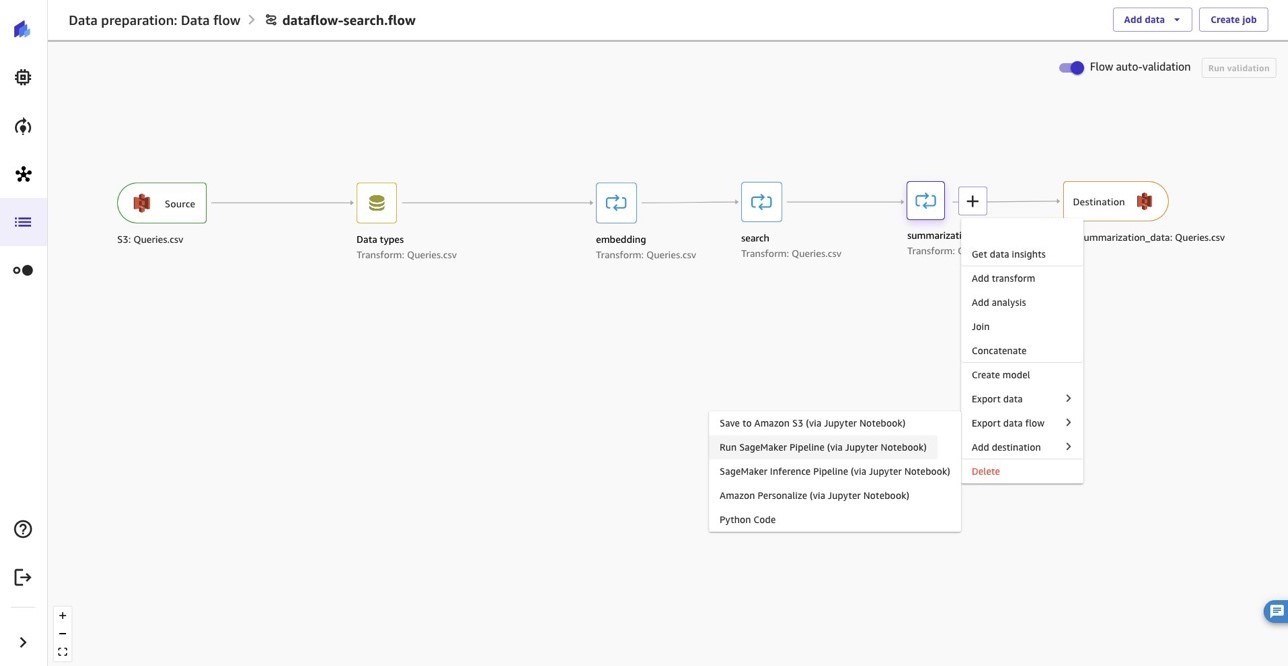
Task: Select Concatenate in the context menu
Action: click(x=1022, y=350)
